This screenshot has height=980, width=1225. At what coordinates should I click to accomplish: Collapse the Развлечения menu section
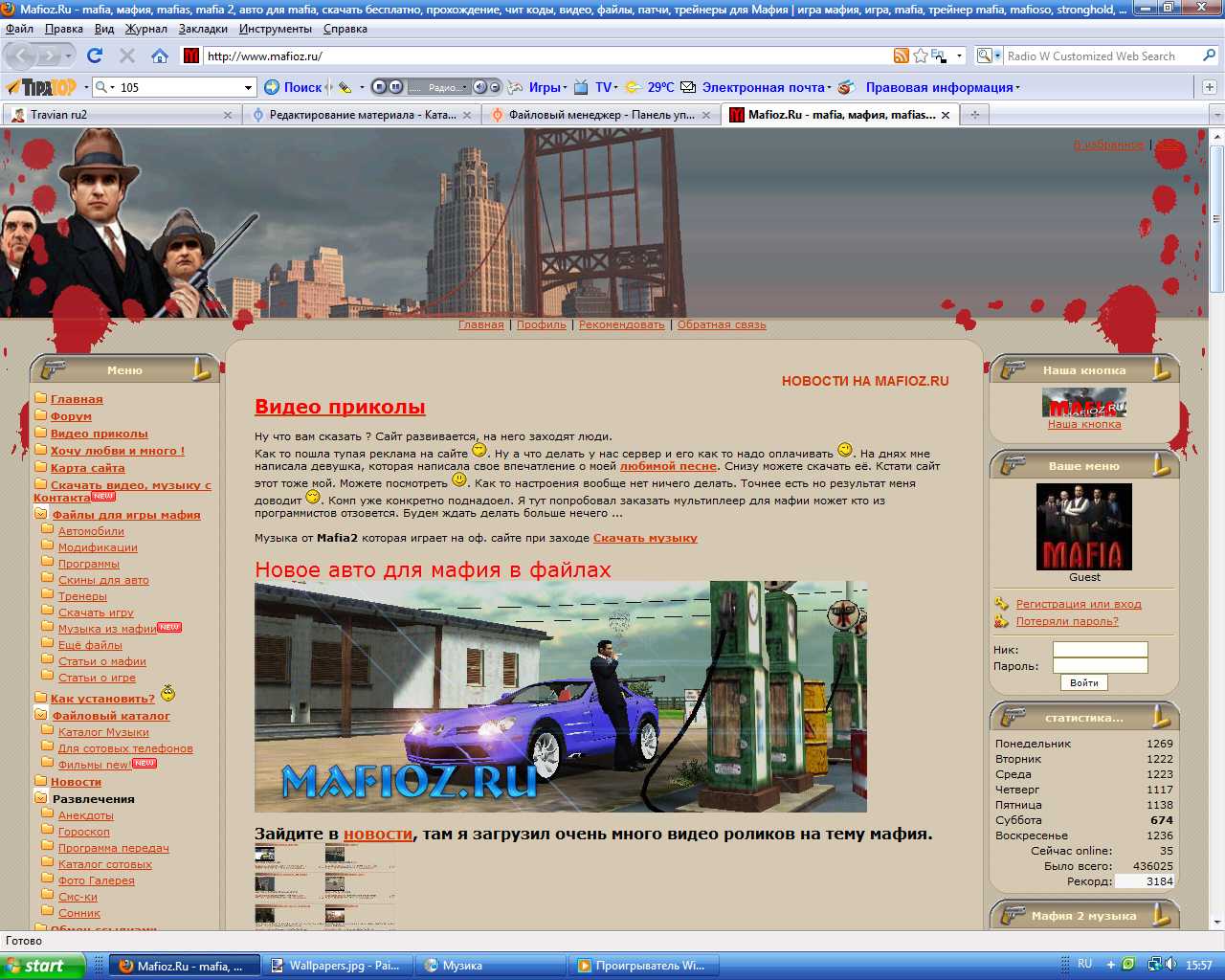pos(41,798)
